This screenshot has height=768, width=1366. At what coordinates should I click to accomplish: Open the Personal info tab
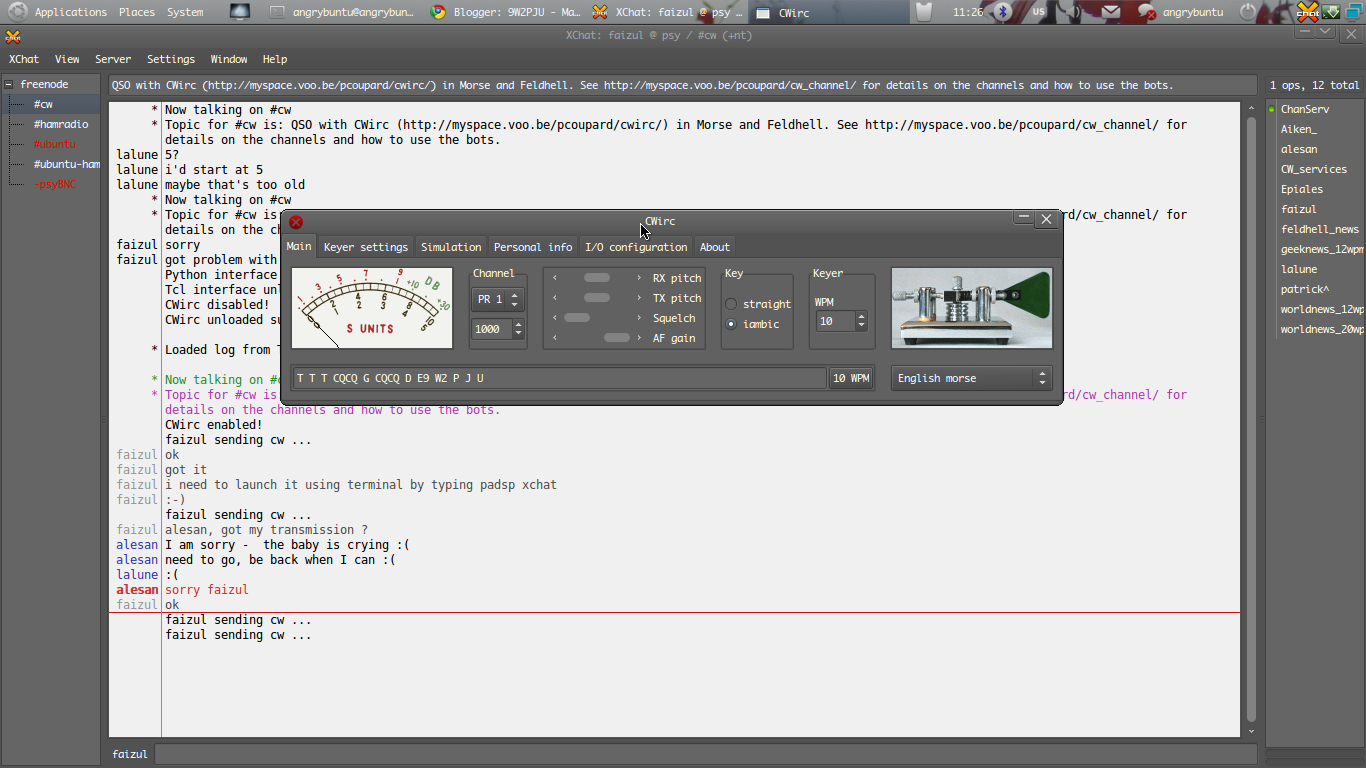click(x=533, y=247)
